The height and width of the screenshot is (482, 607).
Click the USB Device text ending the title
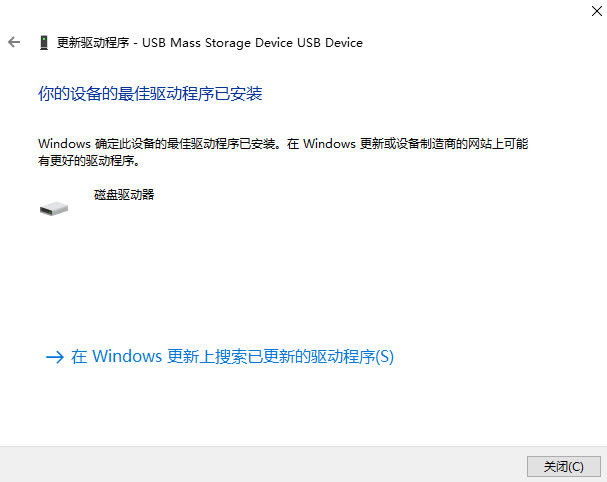point(330,43)
